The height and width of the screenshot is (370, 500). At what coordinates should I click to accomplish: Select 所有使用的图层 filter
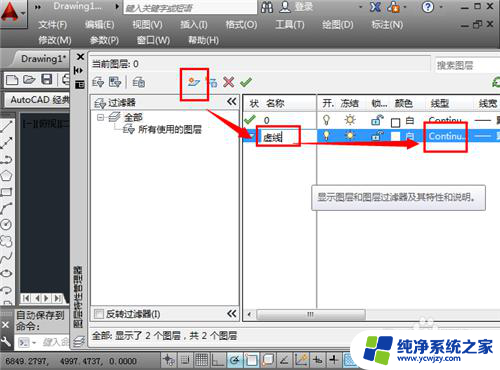click(170, 130)
